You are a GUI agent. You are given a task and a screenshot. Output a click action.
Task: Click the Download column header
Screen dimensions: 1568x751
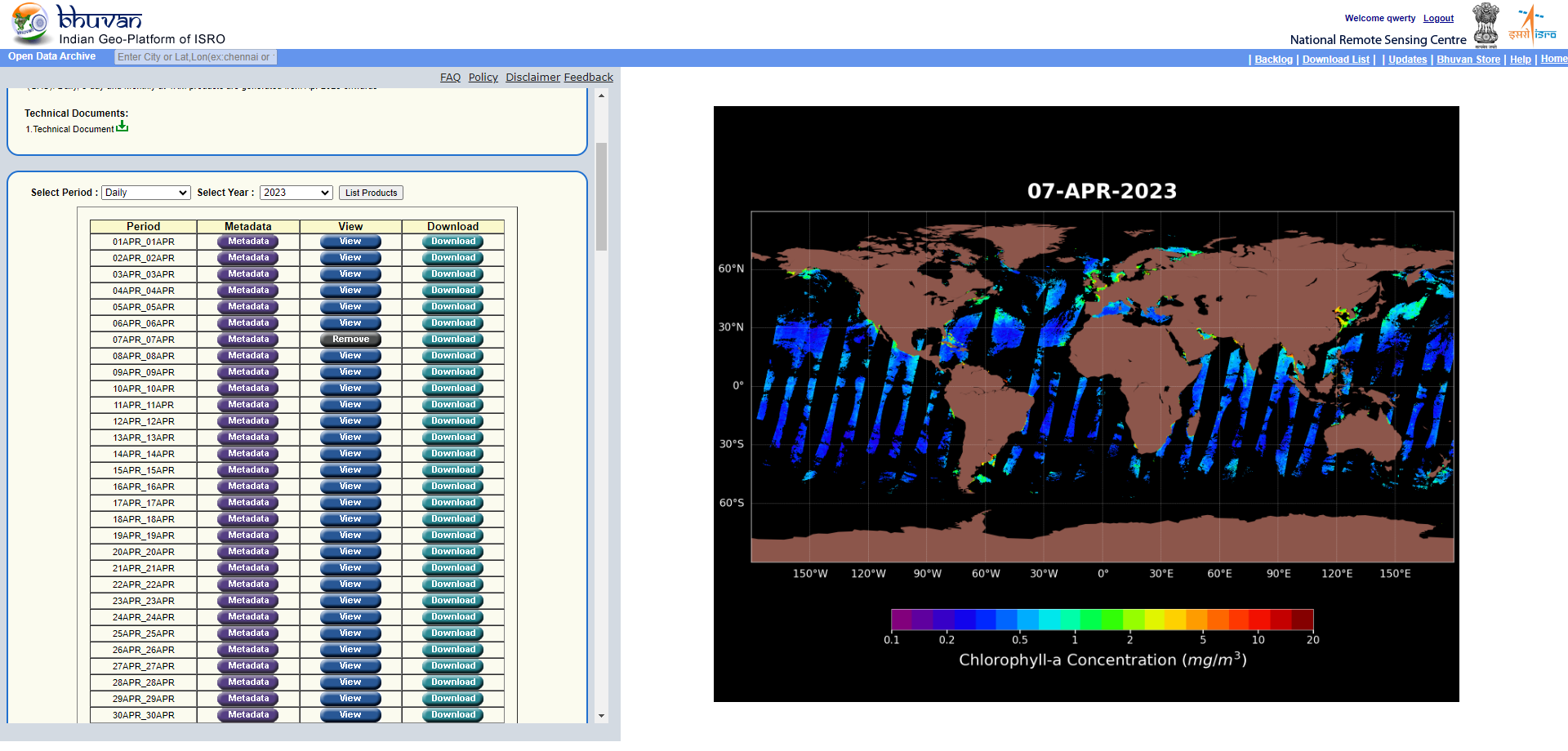453,226
